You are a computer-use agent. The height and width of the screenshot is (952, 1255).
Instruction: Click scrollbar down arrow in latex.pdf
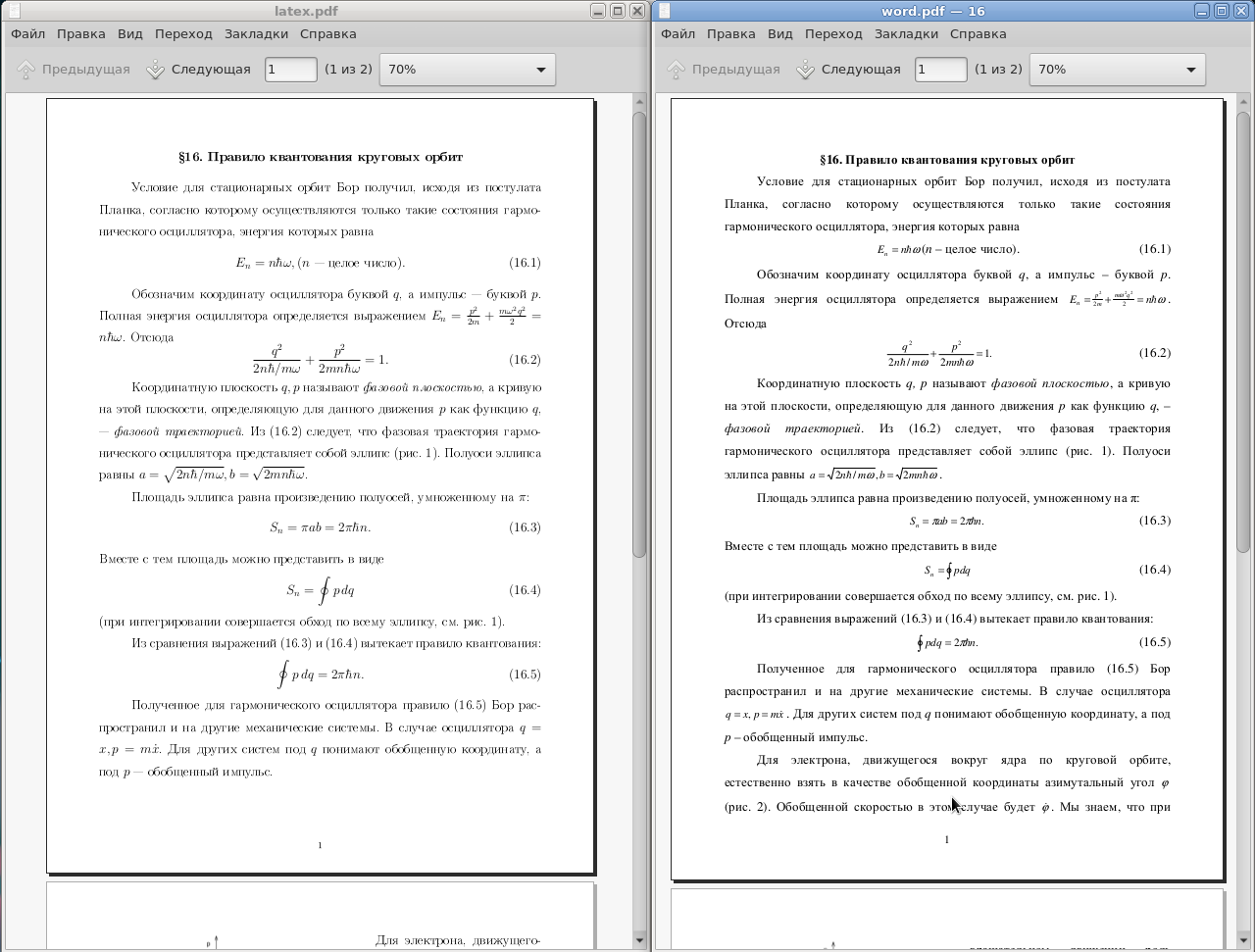pyautogui.click(x=639, y=940)
